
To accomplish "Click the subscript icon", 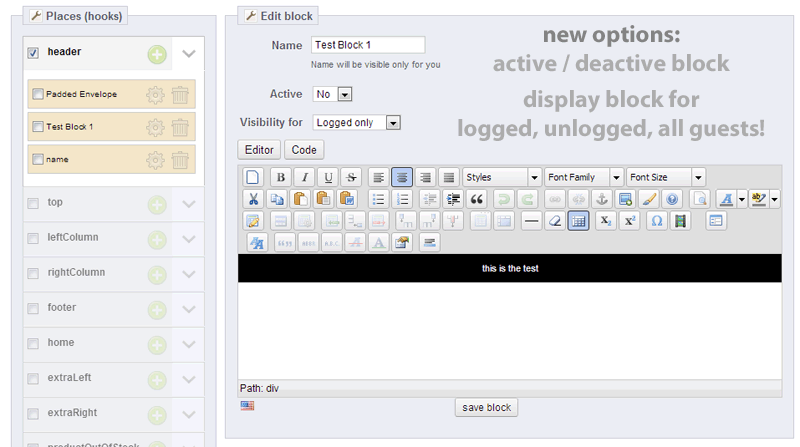I will pyautogui.click(x=605, y=221).
